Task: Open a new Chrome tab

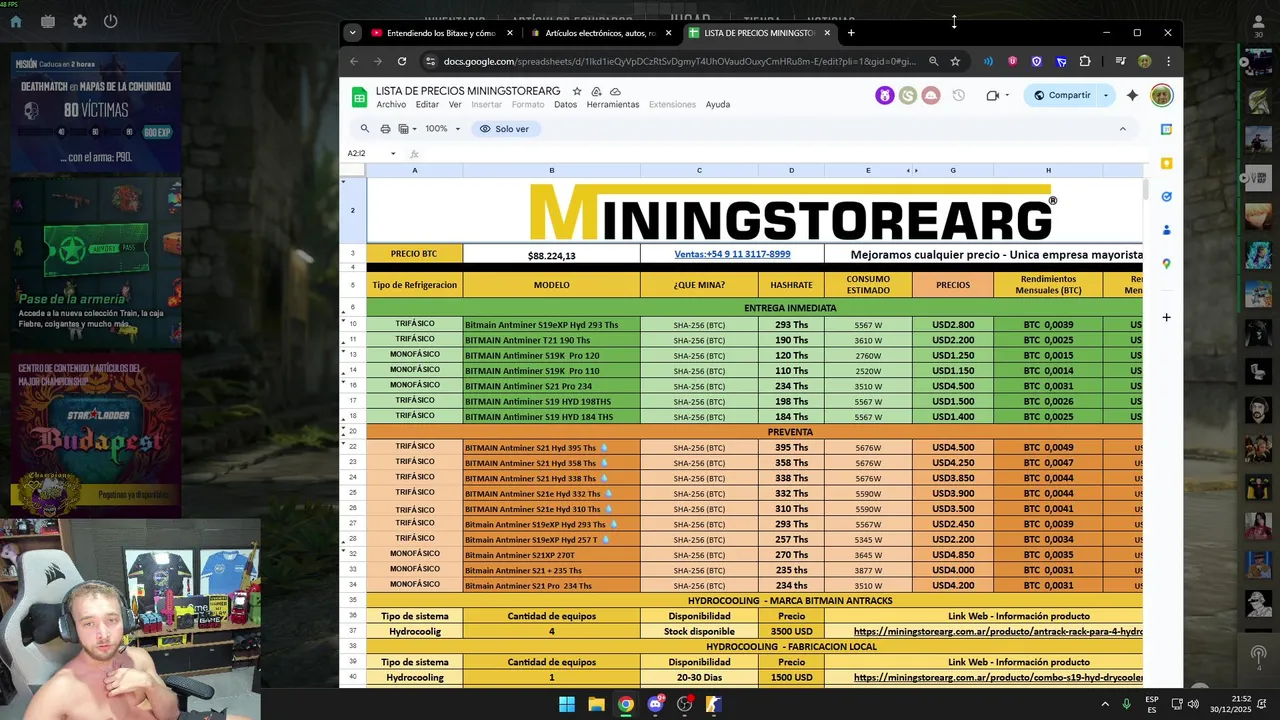Action: 851,33
